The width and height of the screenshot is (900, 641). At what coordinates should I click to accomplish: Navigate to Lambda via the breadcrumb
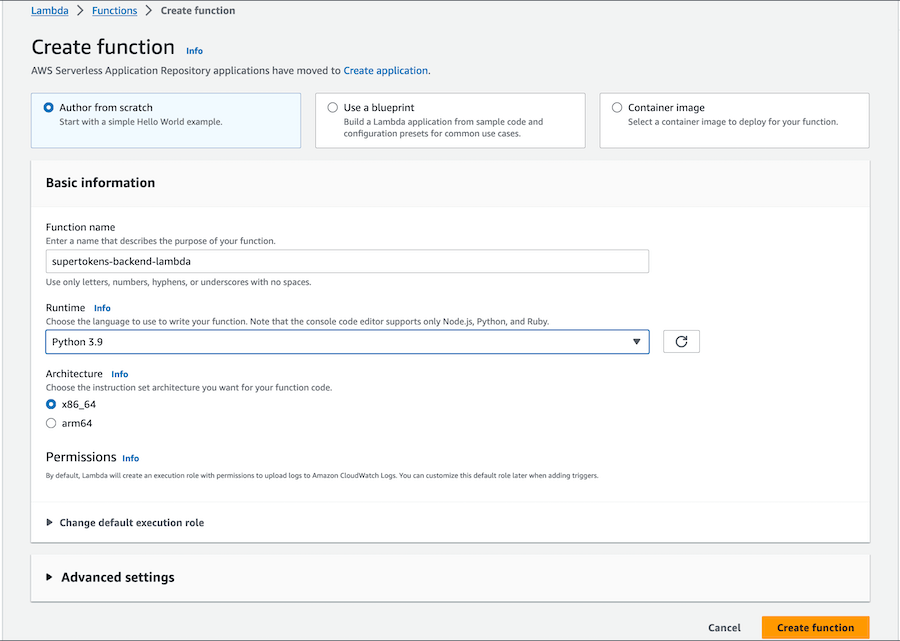pos(50,10)
